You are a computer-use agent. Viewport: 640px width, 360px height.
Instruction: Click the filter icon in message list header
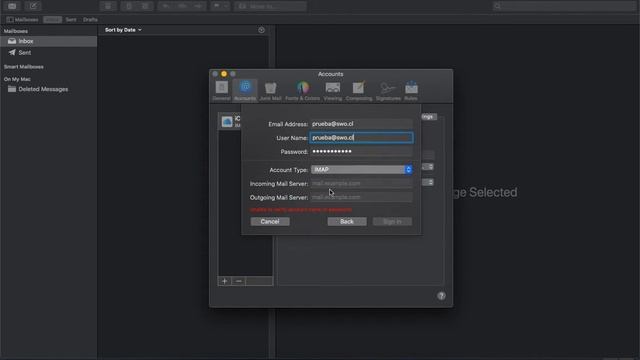pyautogui.click(x=261, y=30)
